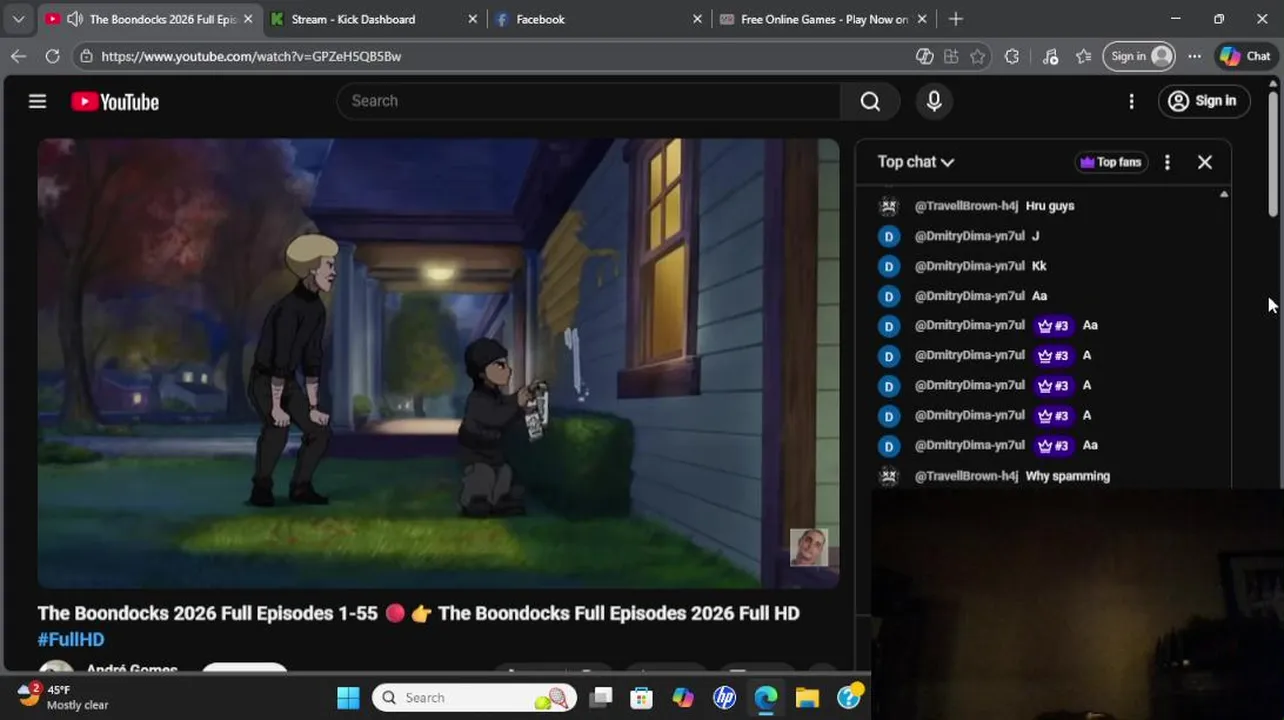
Task: Open the Favorites list icon
Action: pyautogui.click(x=1083, y=56)
